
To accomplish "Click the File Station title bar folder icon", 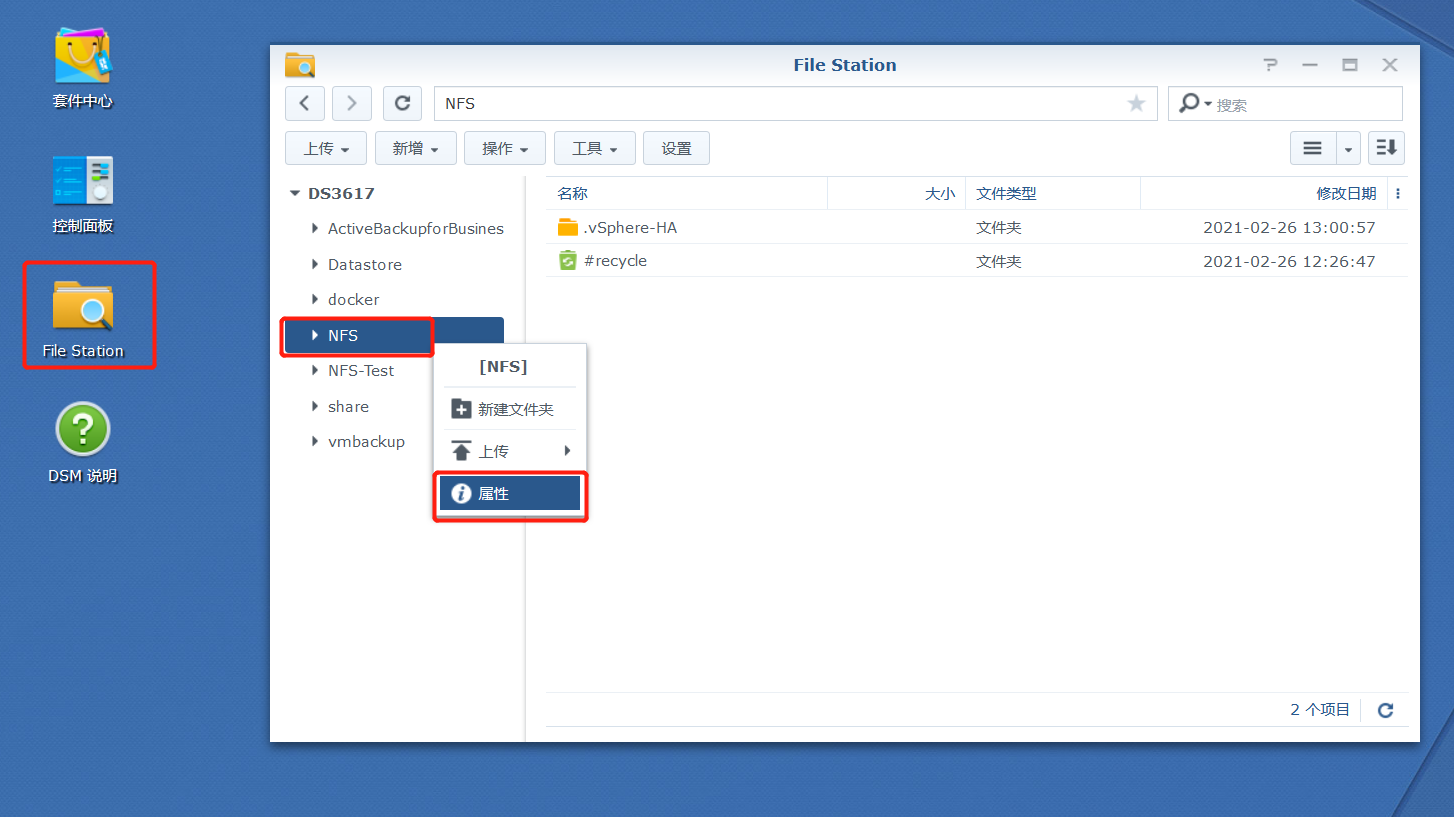I will pyautogui.click(x=300, y=65).
